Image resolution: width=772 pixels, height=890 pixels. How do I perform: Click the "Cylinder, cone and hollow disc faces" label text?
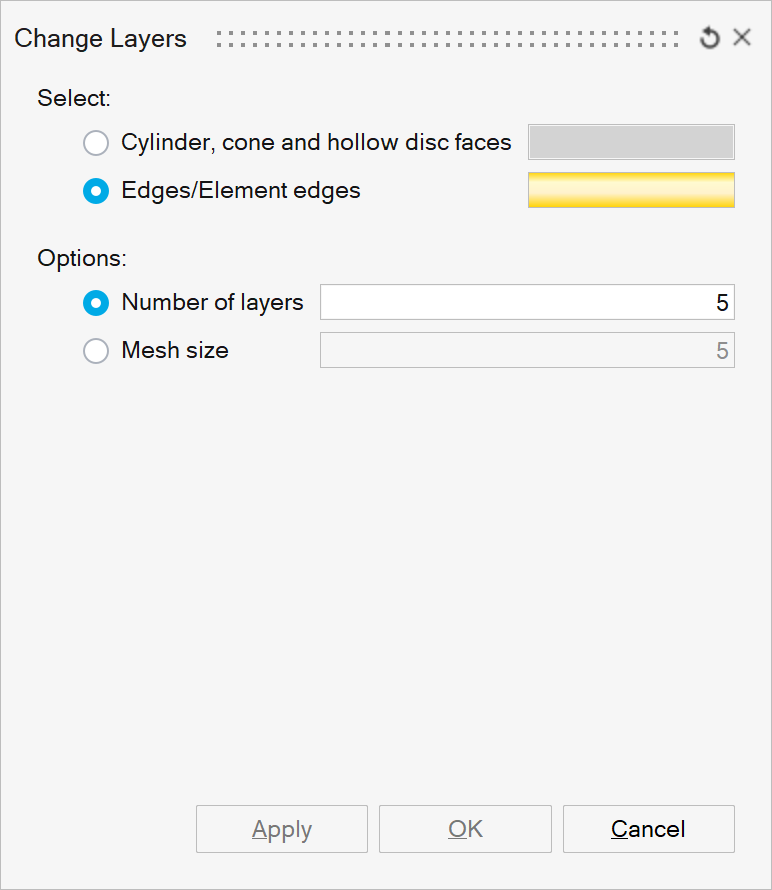(316, 143)
